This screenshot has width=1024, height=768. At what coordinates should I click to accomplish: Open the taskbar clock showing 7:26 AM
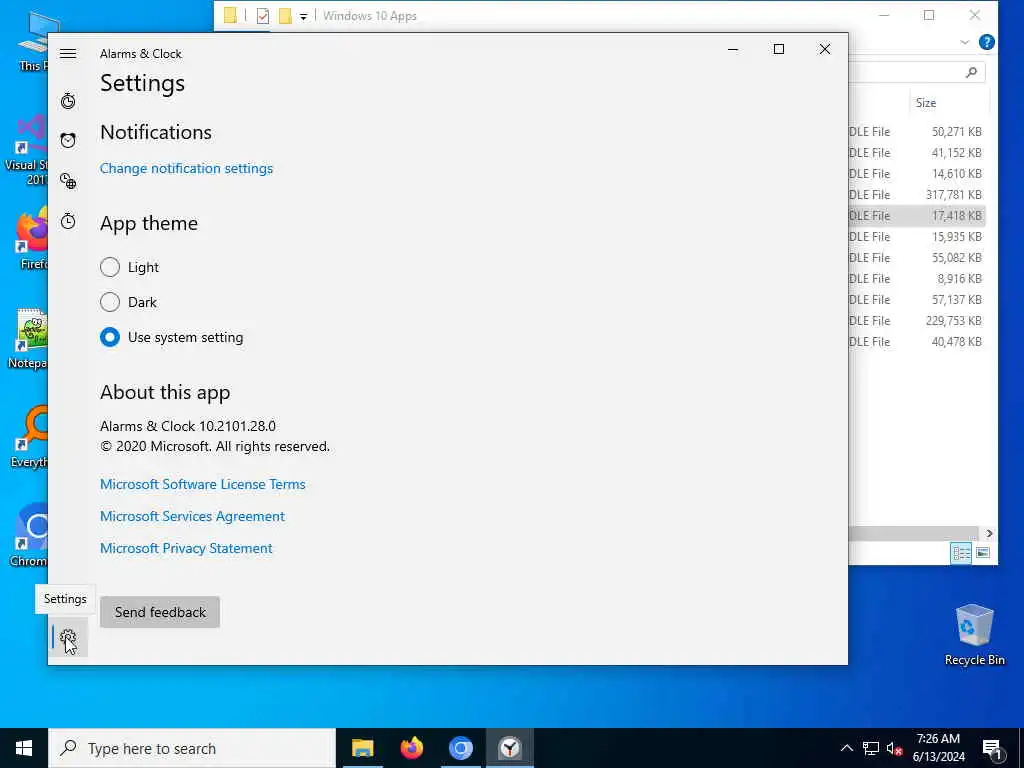938,748
